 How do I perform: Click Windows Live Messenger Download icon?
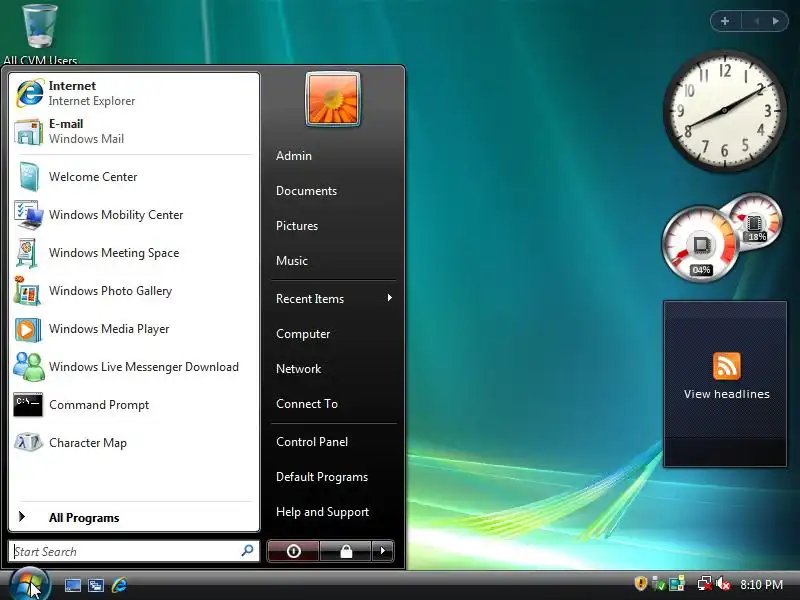point(29,367)
